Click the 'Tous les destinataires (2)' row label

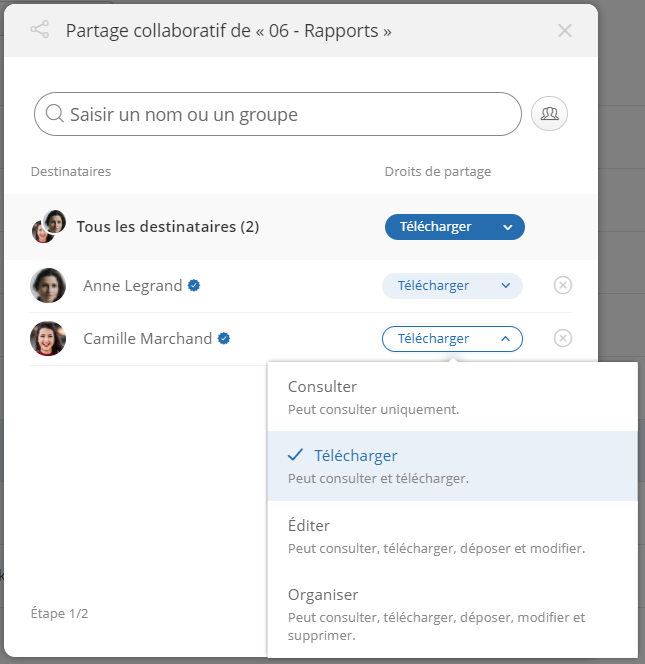168,227
